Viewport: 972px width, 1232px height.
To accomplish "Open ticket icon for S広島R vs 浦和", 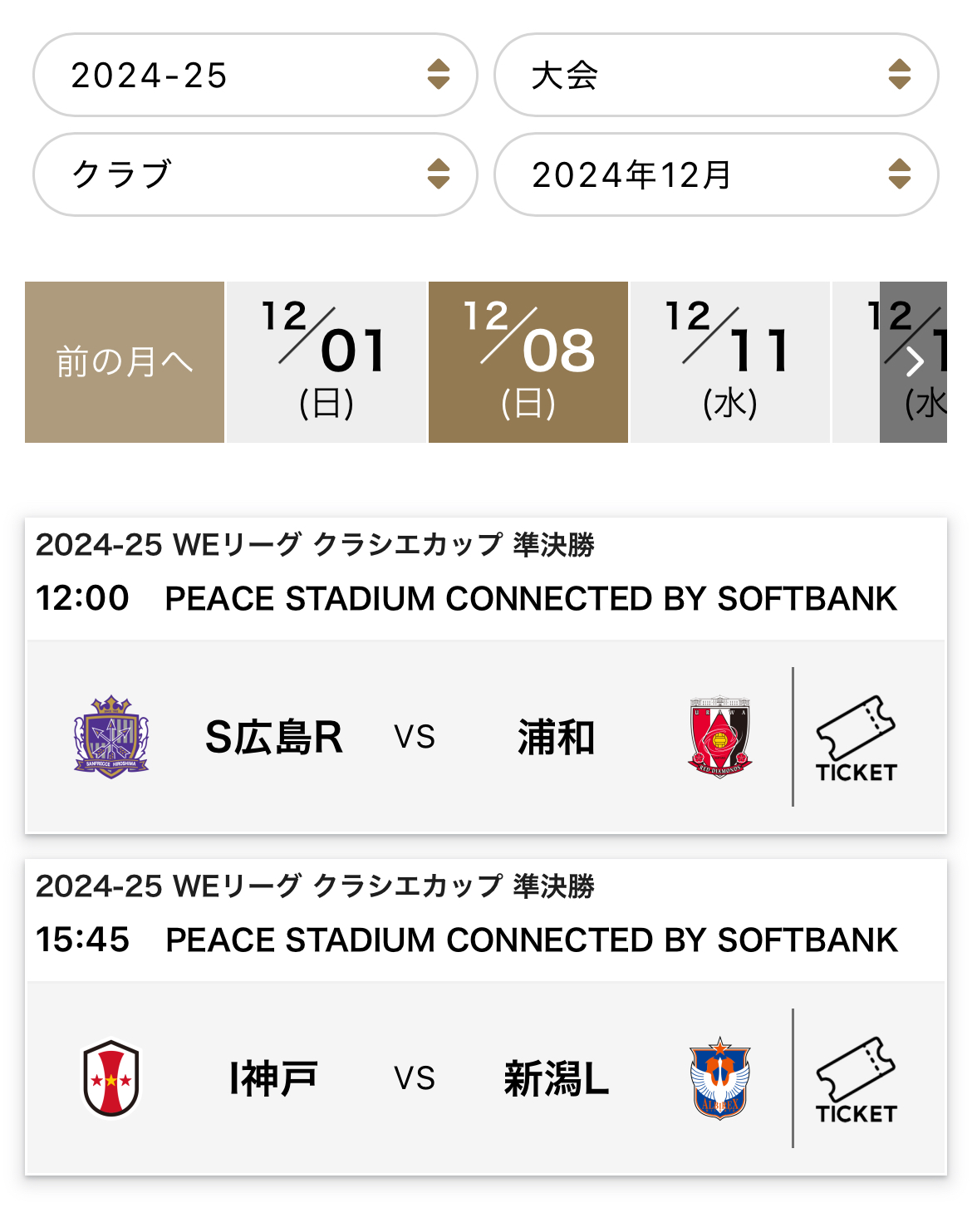I will coord(857,739).
